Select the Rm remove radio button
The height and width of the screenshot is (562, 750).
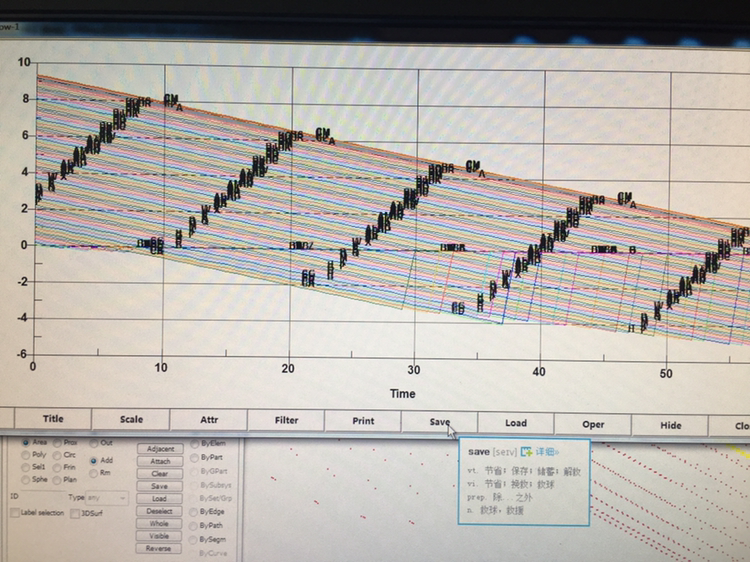click(x=94, y=473)
